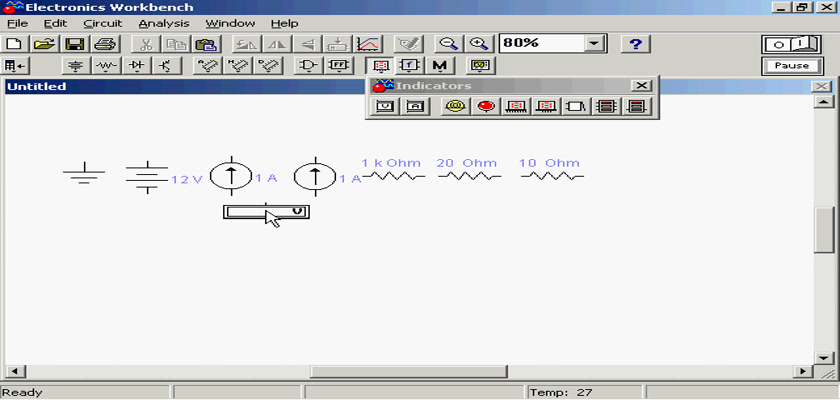Flip the component horizontally

pyautogui.click(x=278, y=44)
